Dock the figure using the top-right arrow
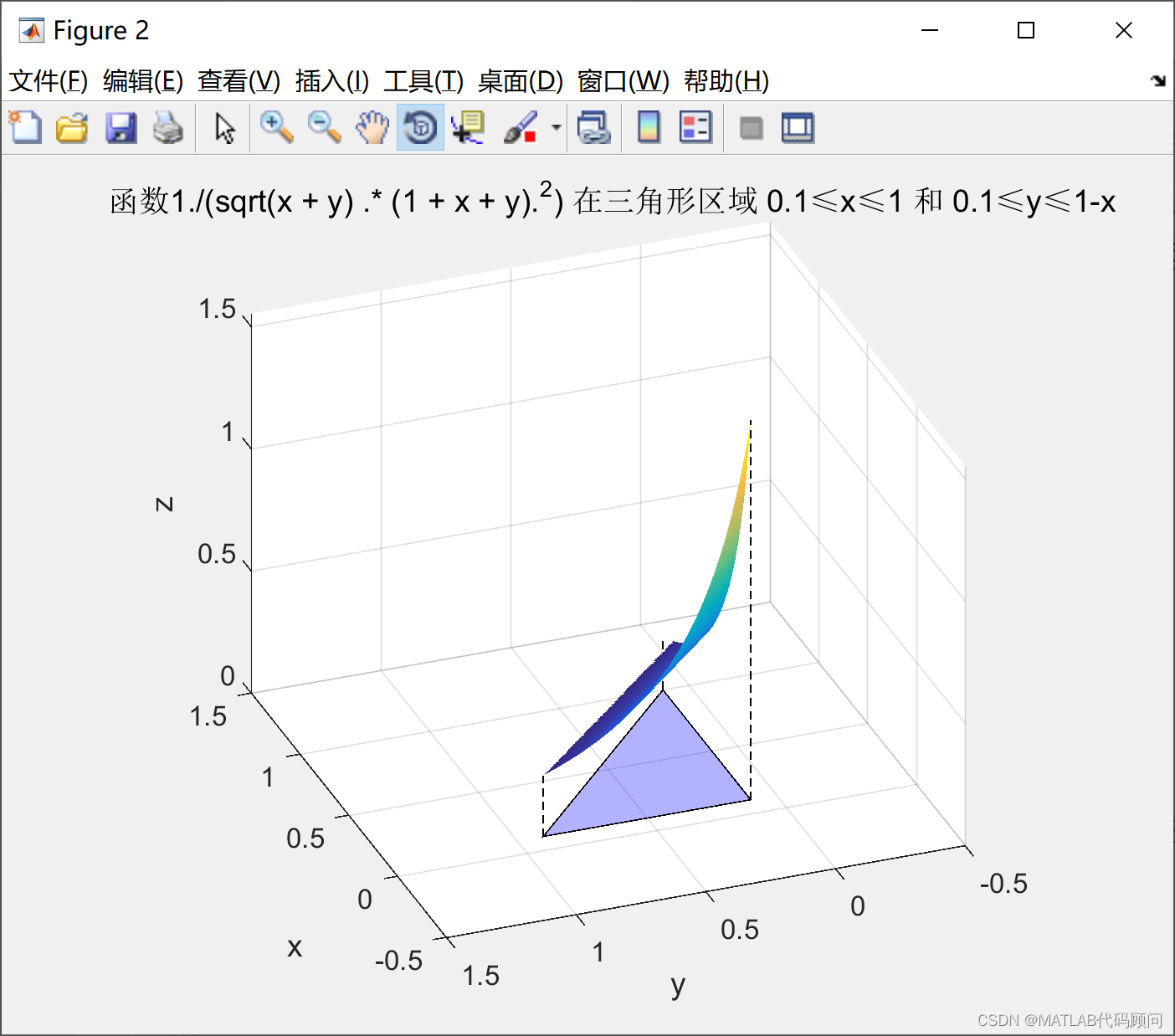 pyautogui.click(x=1158, y=81)
